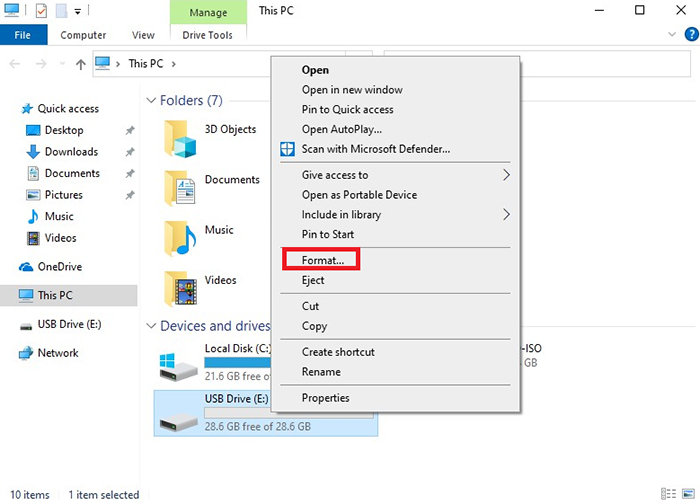This screenshot has width=700, height=504.
Task: Click the USB Drive (E:) capacity bar
Action: [288, 412]
